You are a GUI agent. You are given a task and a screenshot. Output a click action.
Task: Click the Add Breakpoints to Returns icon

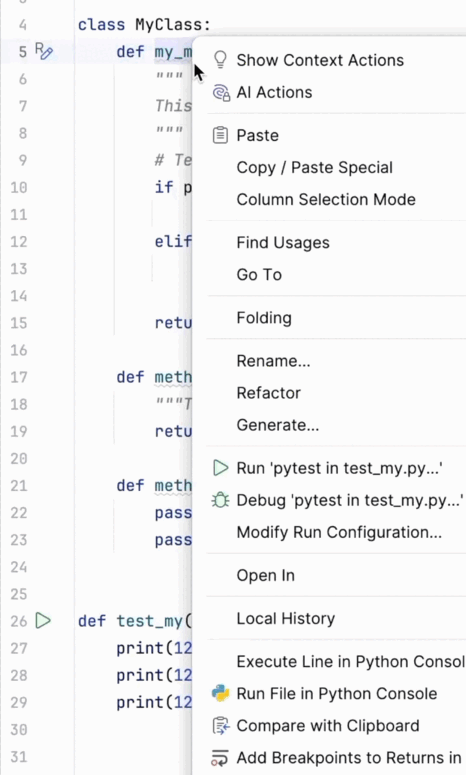pyautogui.click(x=220, y=758)
